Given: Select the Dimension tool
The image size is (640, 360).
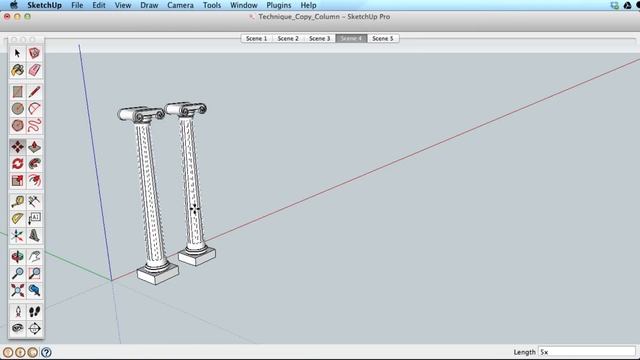Looking at the screenshot, I should (x=34, y=202).
